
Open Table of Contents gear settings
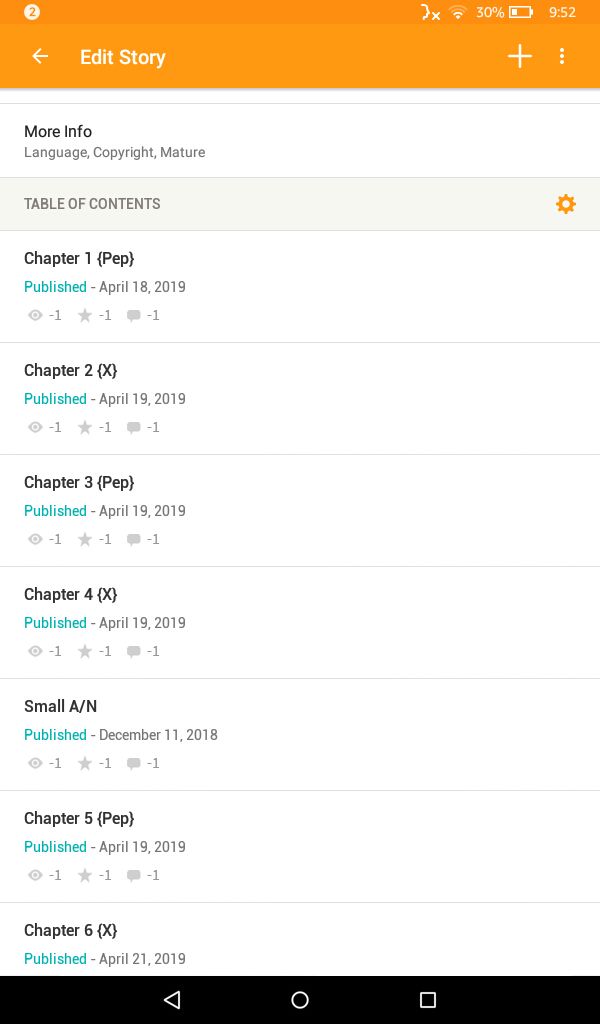click(565, 204)
